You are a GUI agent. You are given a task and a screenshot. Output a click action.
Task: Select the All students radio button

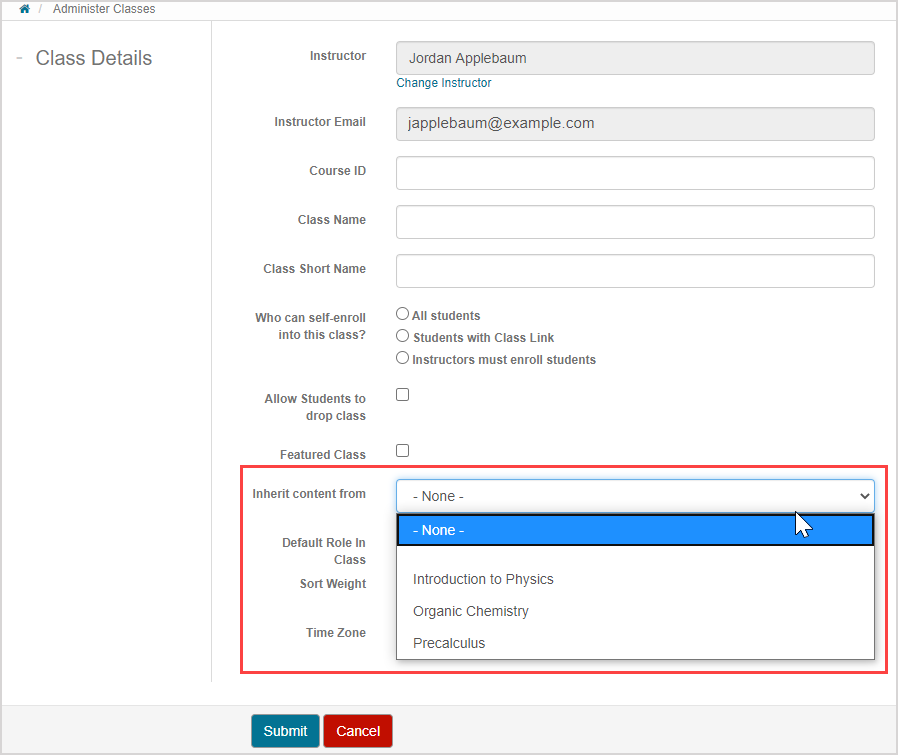pos(403,314)
